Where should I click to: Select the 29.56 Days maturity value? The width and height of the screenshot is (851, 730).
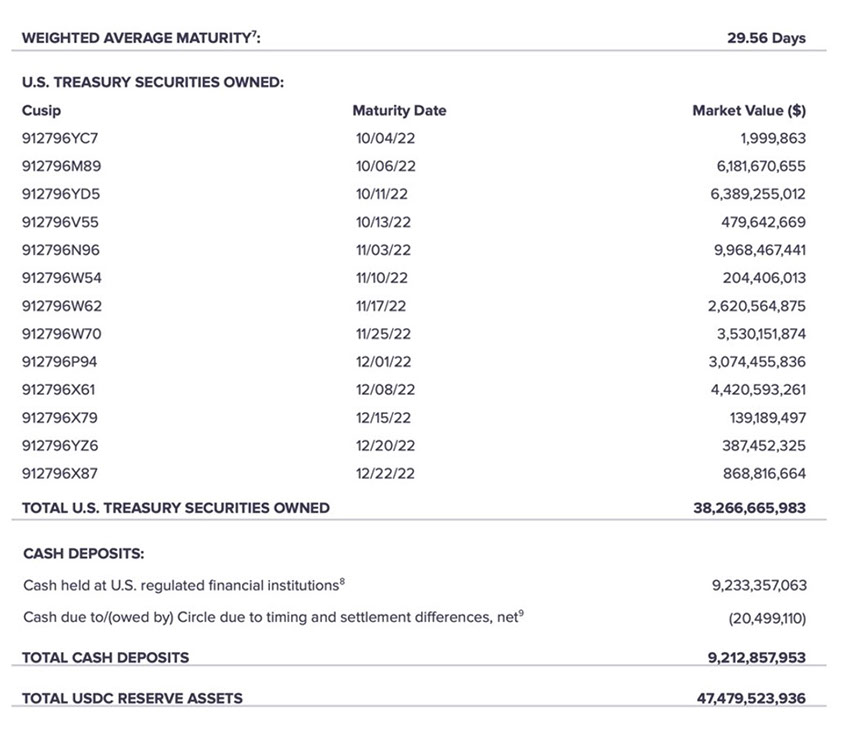click(766, 38)
